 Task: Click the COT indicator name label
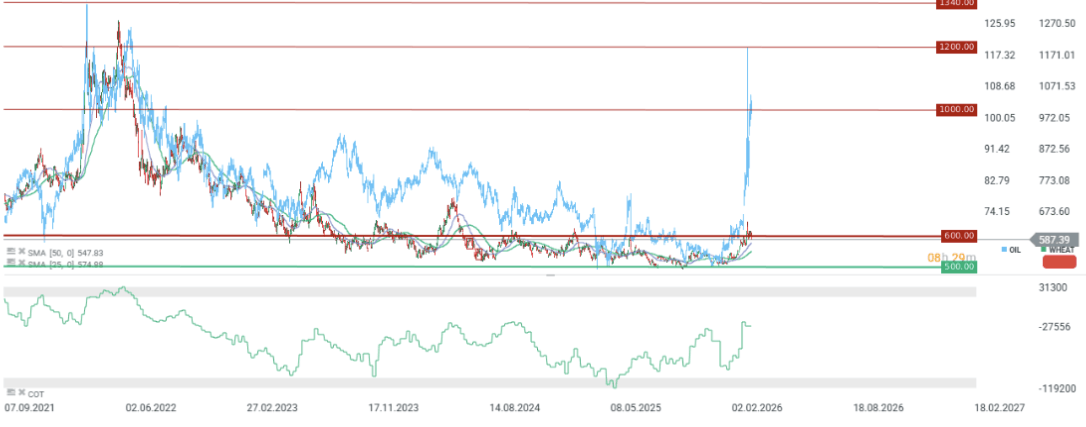pos(35,393)
